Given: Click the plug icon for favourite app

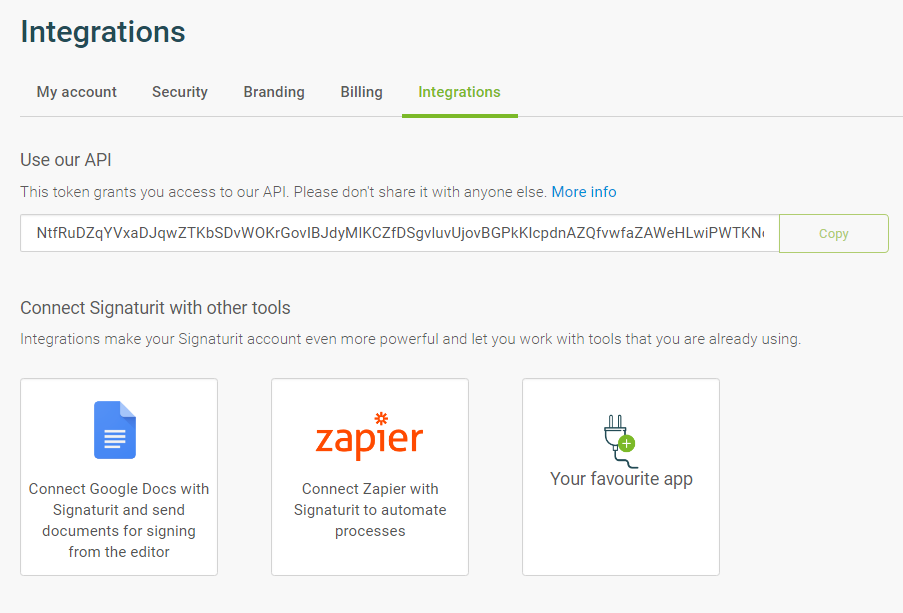Looking at the screenshot, I should (620, 441).
